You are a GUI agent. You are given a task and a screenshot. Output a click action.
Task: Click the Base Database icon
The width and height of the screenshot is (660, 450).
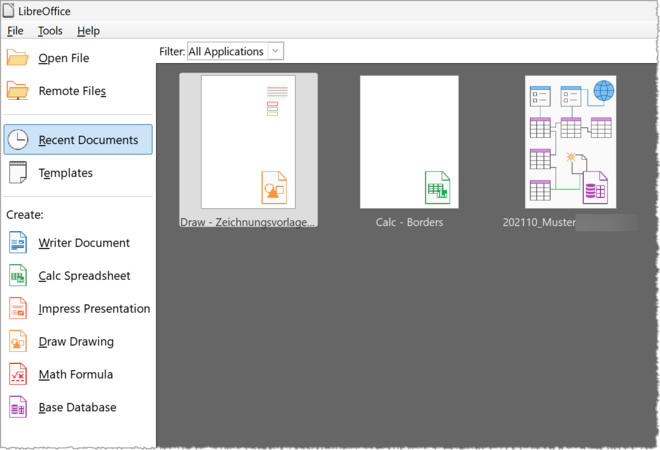click(x=18, y=407)
